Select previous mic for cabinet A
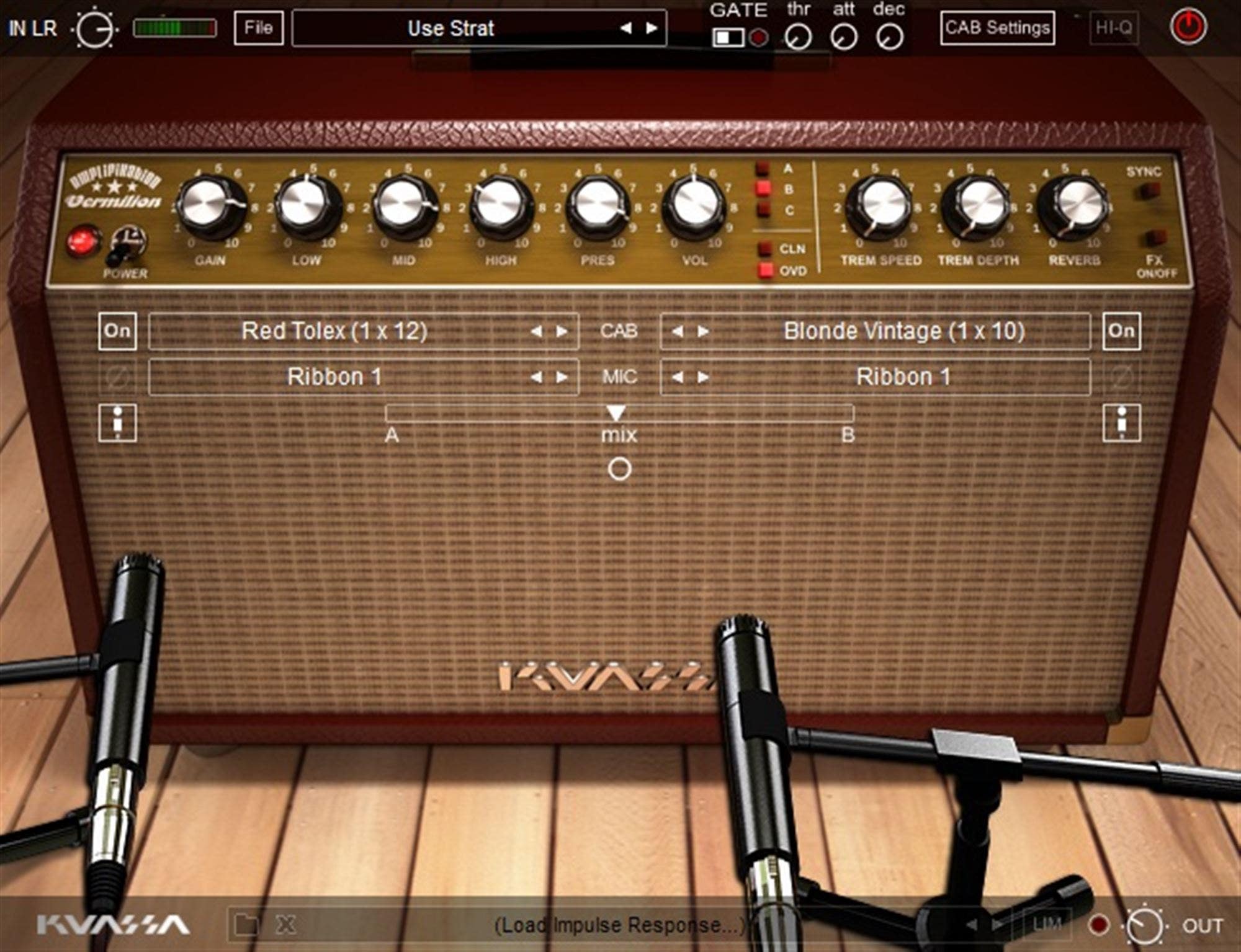Image resolution: width=1241 pixels, height=952 pixels. click(537, 377)
